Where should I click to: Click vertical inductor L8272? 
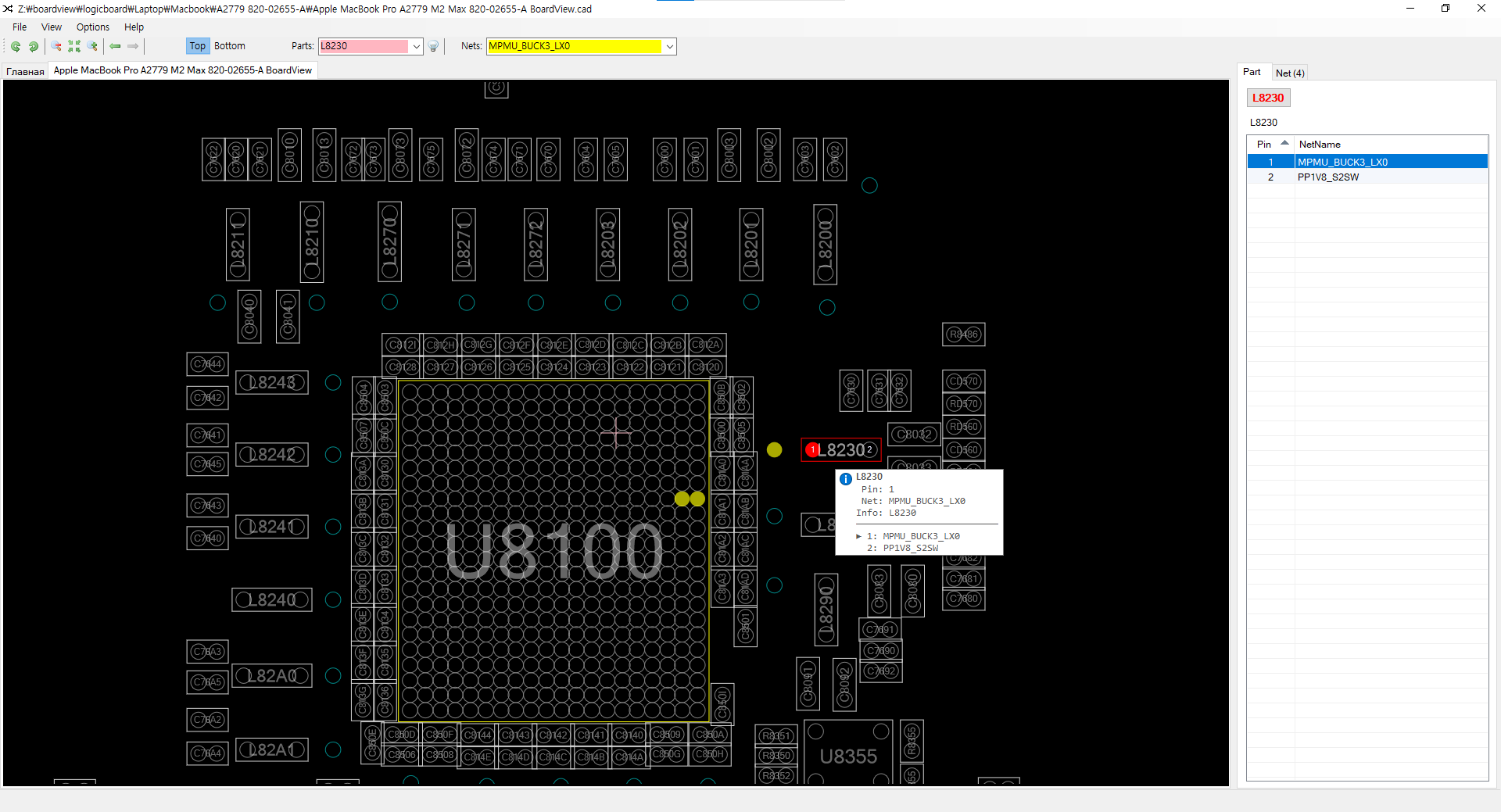pyautogui.click(x=536, y=245)
